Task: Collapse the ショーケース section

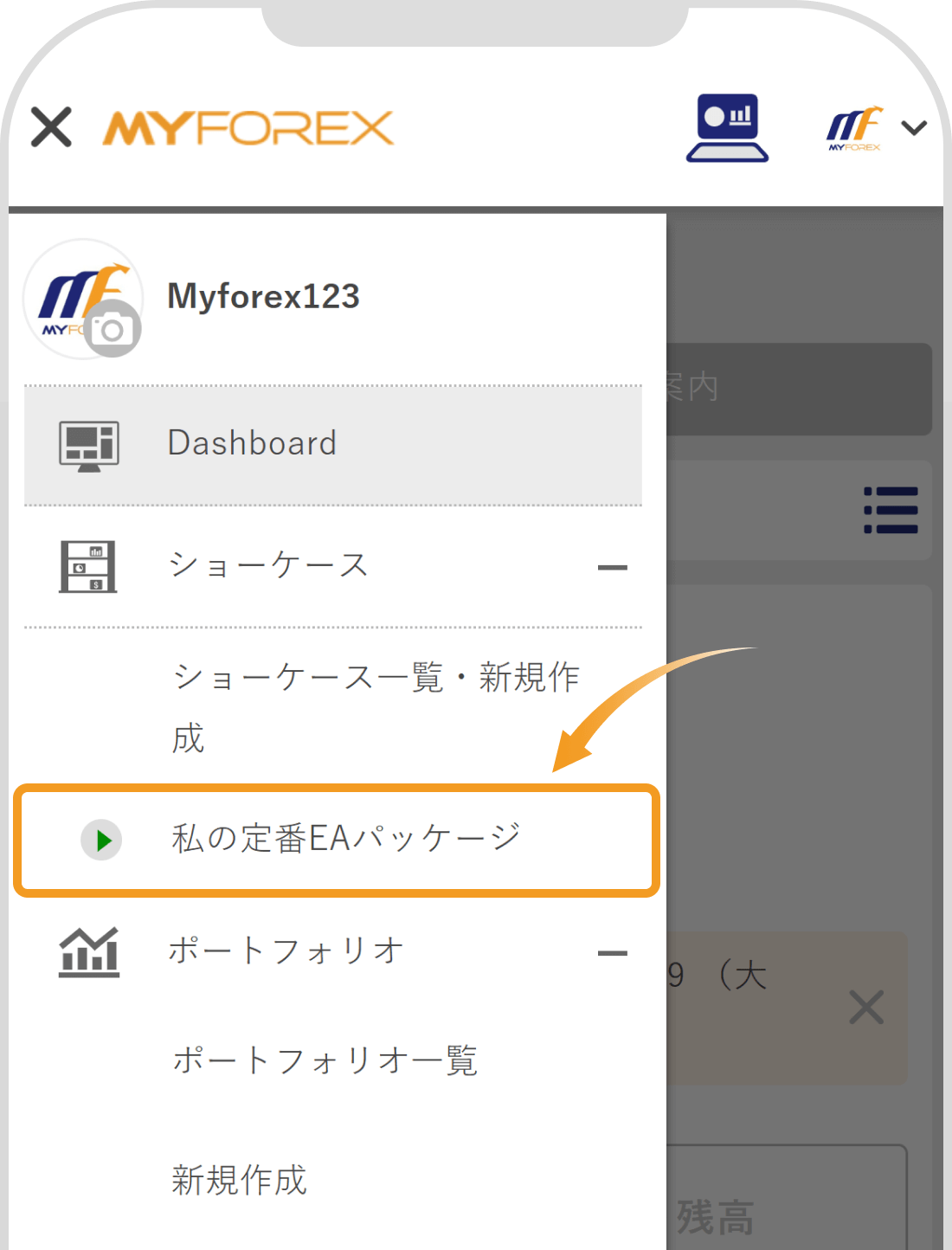Action: pos(614,566)
